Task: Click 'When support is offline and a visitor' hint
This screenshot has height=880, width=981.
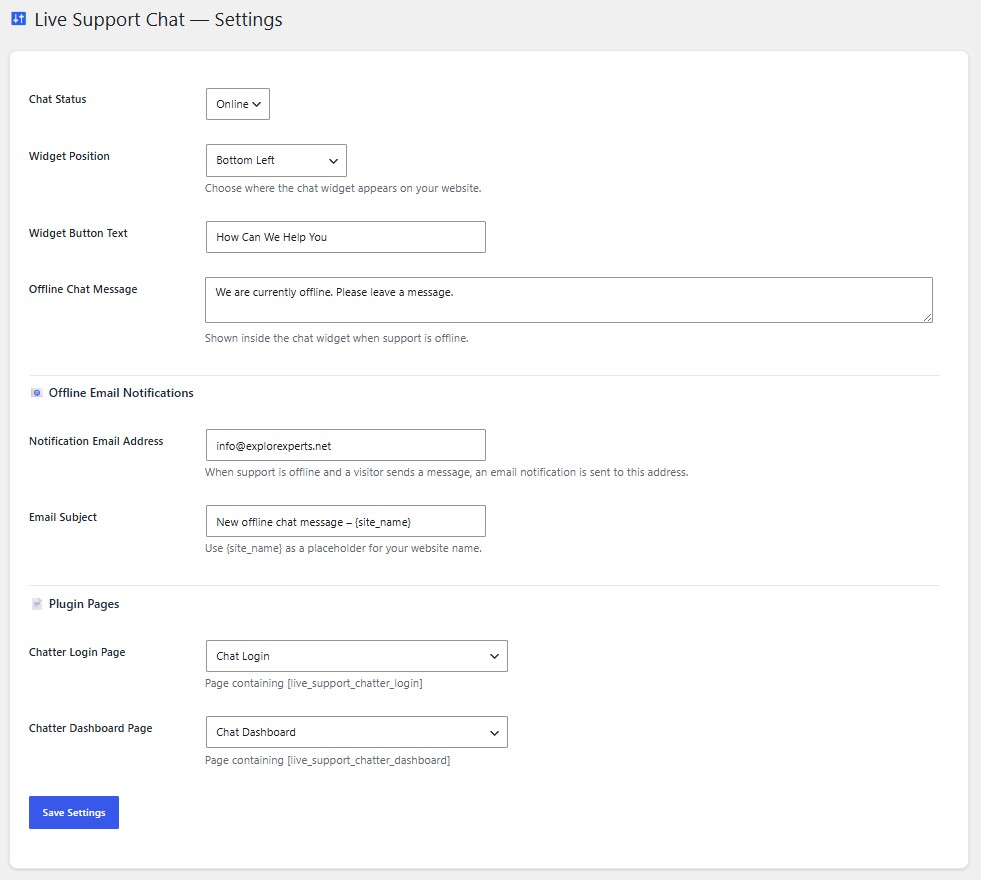Action: (x=447, y=472)
